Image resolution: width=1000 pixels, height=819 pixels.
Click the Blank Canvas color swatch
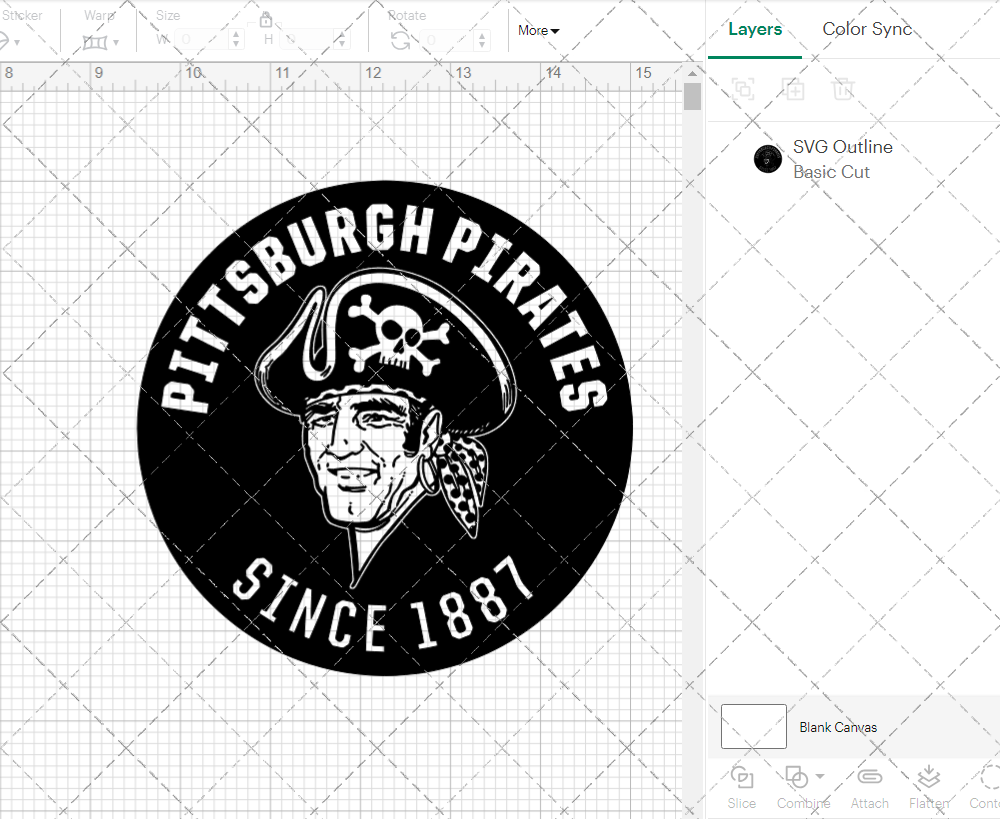pyautogui.click(x=753, y=727)
